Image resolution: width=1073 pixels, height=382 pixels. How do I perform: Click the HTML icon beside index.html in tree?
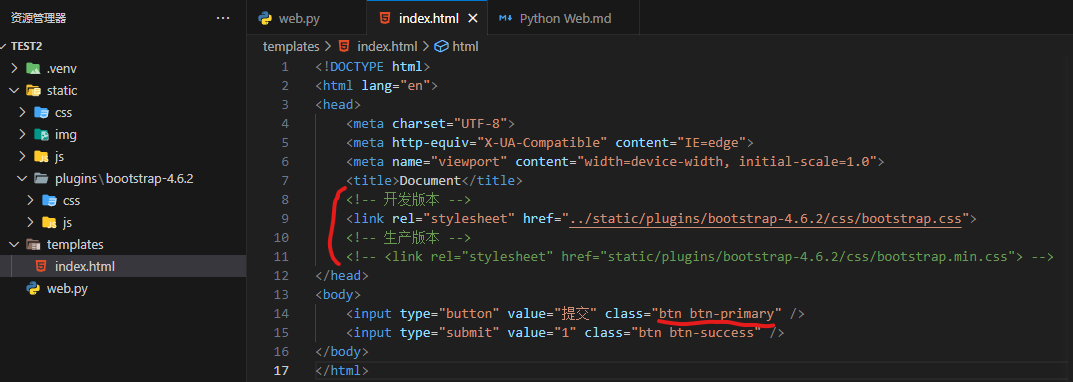tap(41, 266)
